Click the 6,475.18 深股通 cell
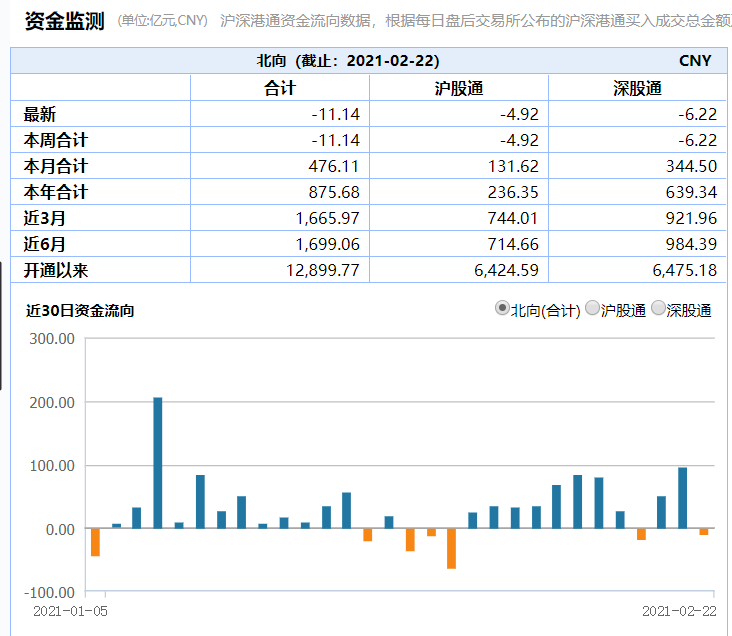 [x=637, y=270]
